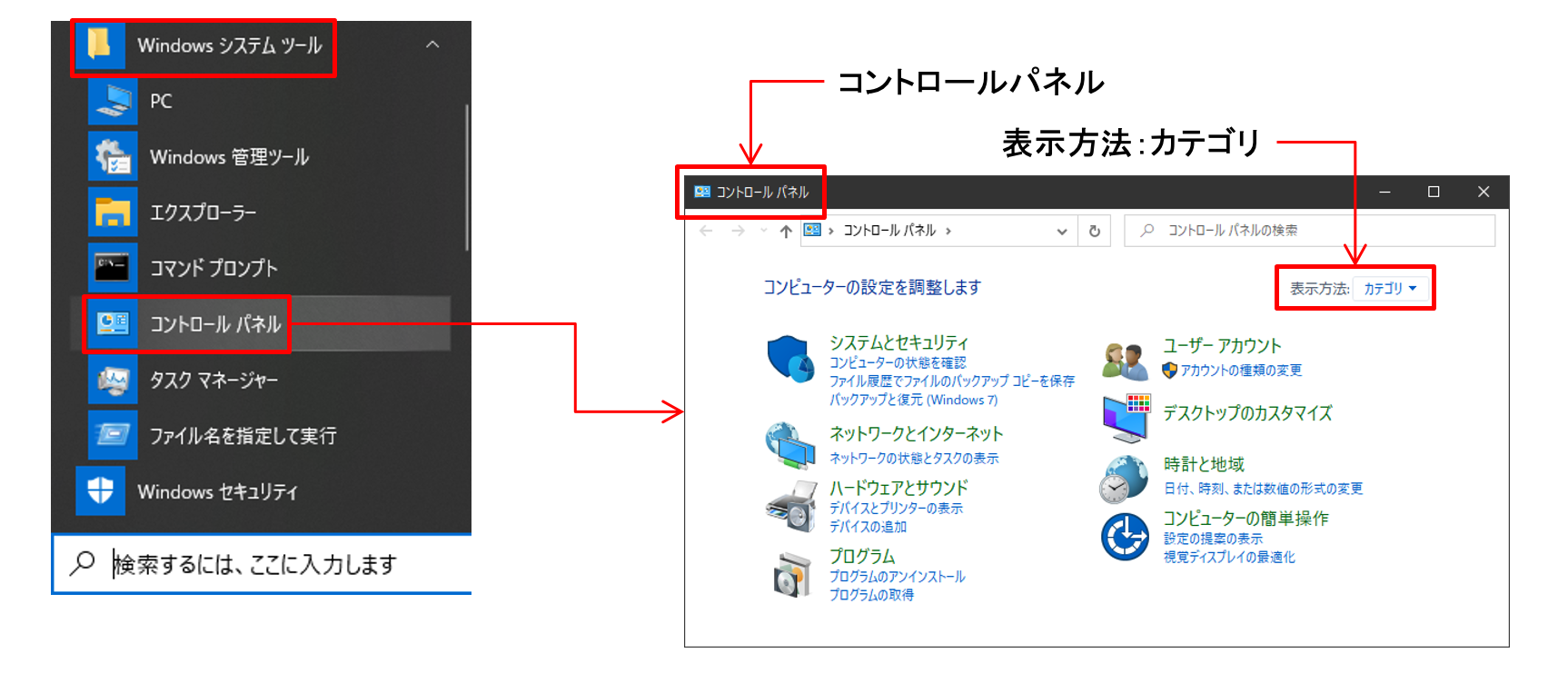Image resolution: width=1568 pixels, height=683 pixels.
Task: Click the コンピューターの簡単操作 icon
Action: [1126, 537]
